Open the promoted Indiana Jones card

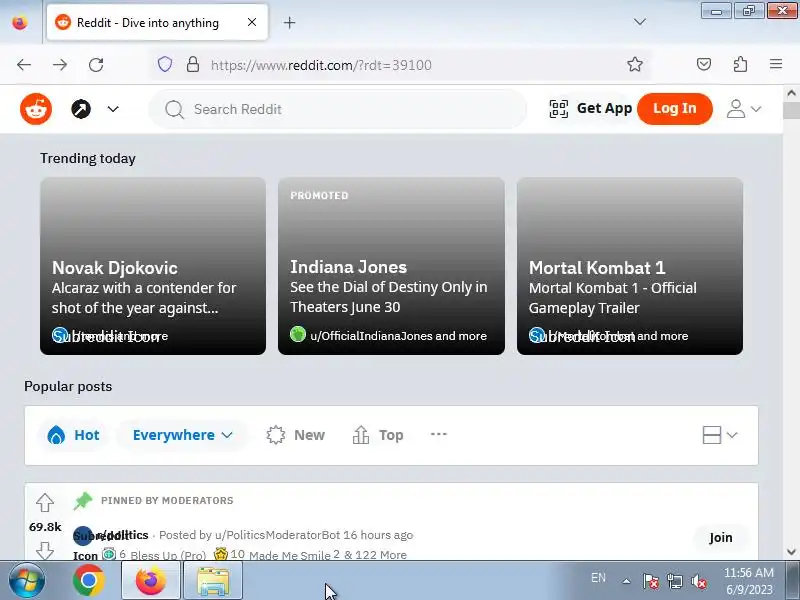[391, 266]
